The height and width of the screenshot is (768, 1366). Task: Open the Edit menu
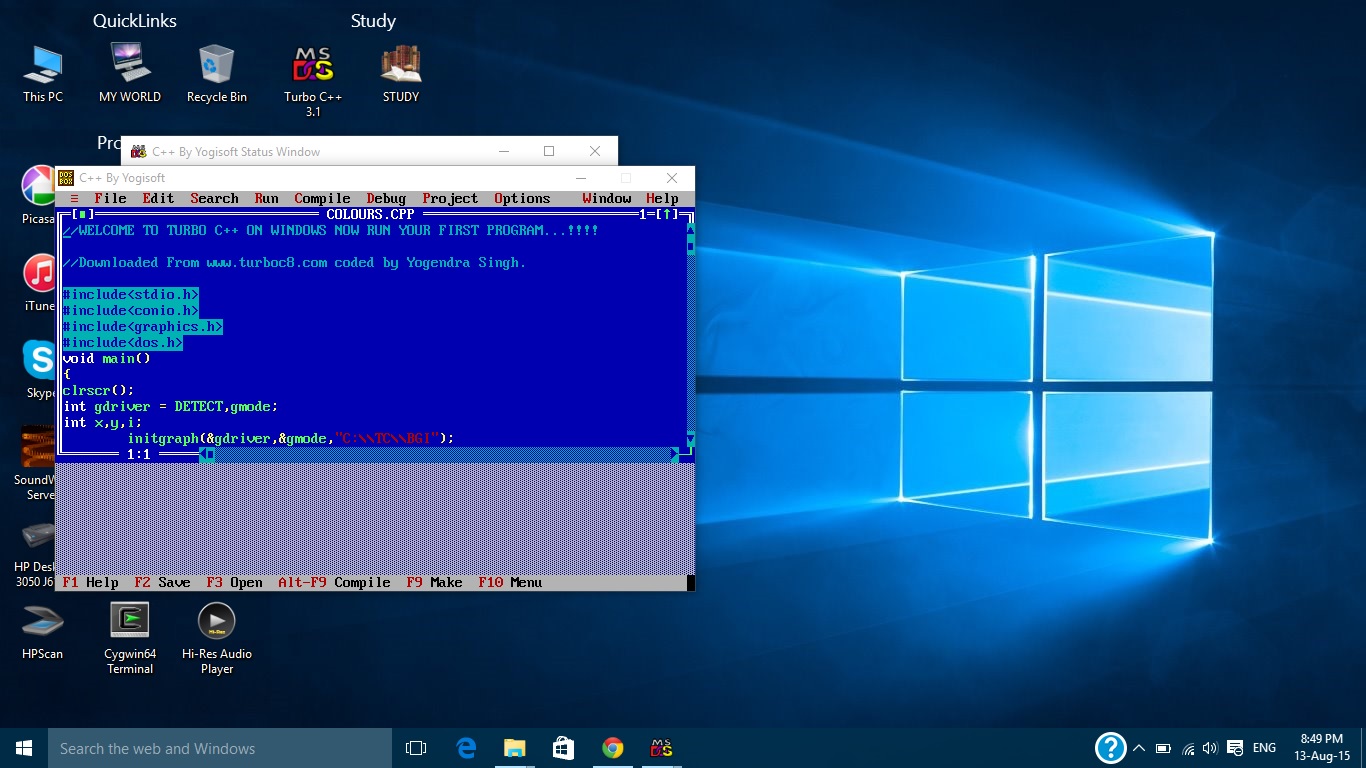[158, 198]
